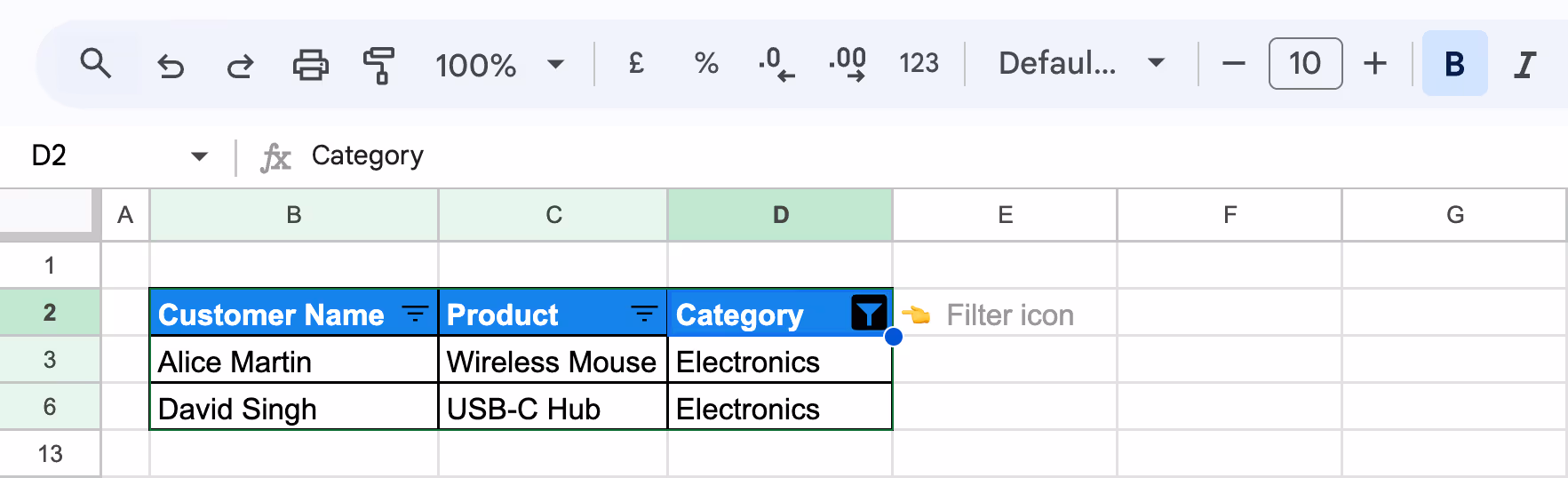Click the Category header cell
Screen dimensions: 1568x478
(x=780, y=313)
